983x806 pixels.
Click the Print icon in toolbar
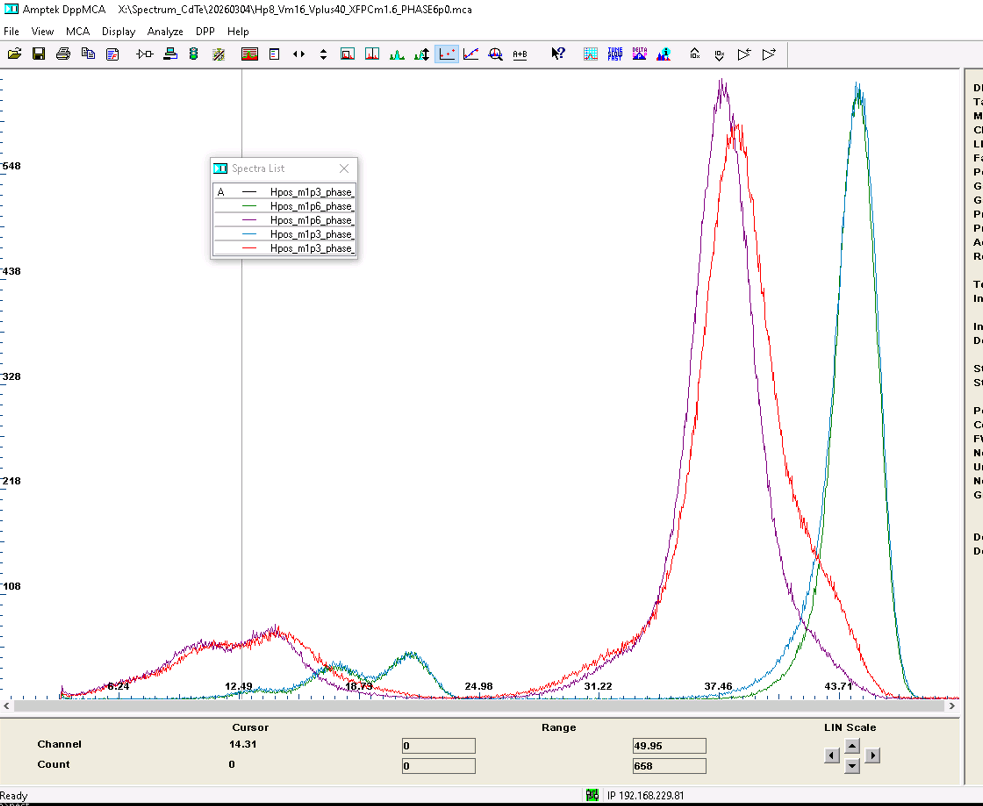point(63,54)
